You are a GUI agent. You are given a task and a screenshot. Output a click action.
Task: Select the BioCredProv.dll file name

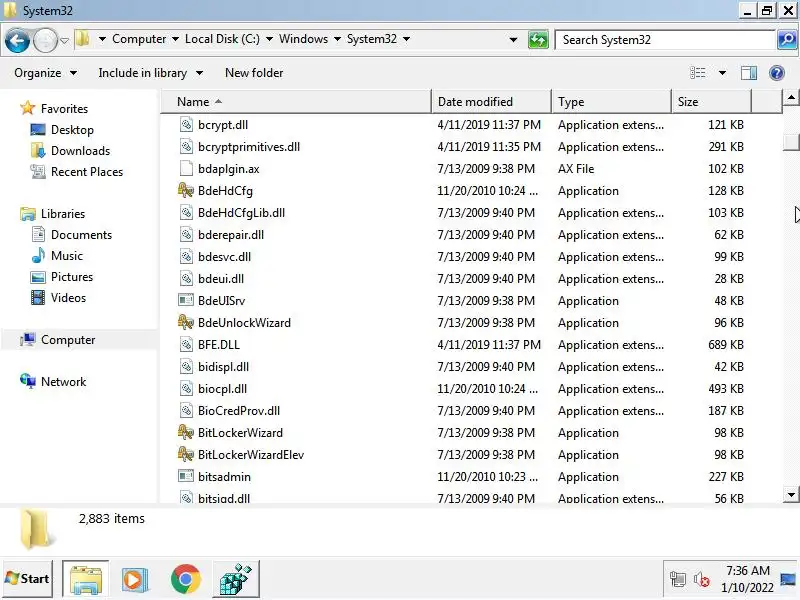click(239, 411)
